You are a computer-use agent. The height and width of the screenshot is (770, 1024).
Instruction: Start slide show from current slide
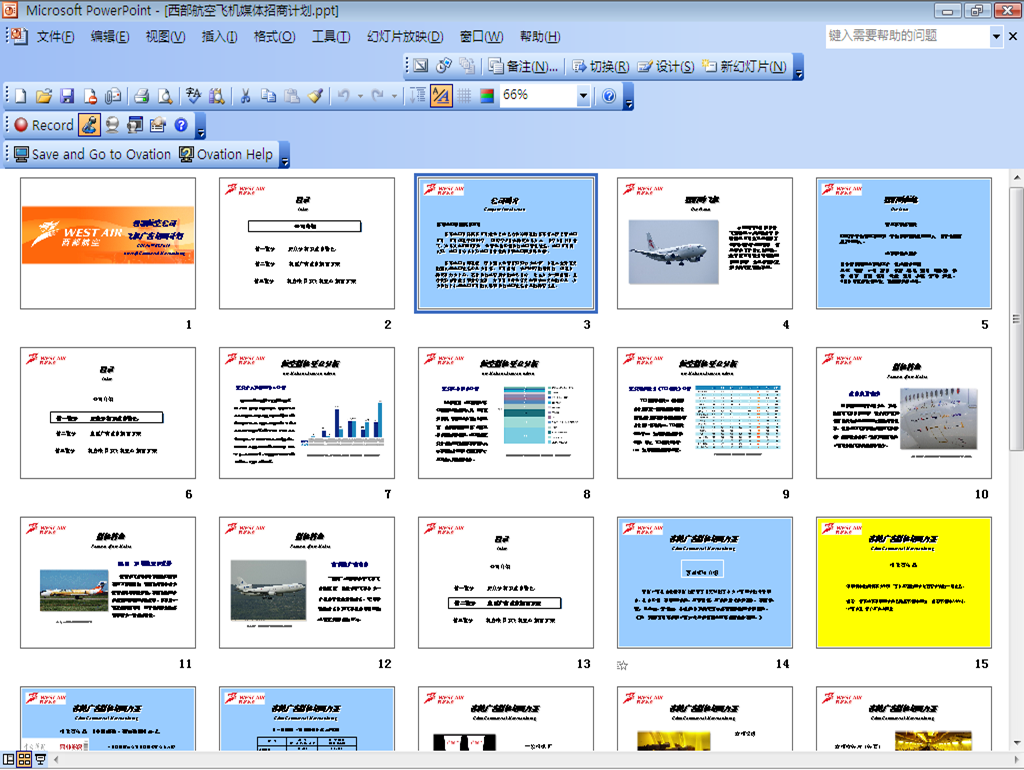(40, 759)
